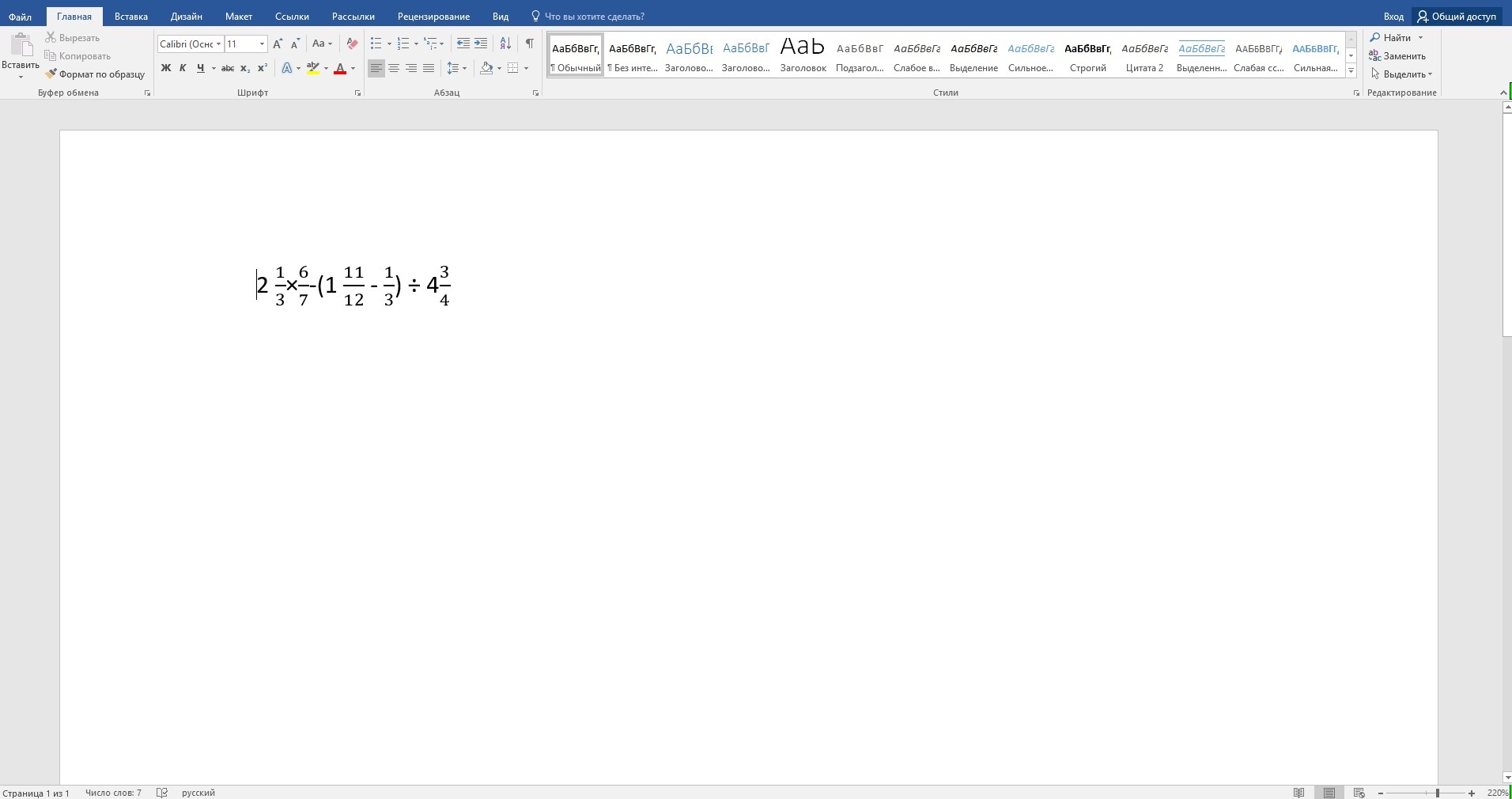Switch to the Дизайн tab

click(x=187, y=16)
